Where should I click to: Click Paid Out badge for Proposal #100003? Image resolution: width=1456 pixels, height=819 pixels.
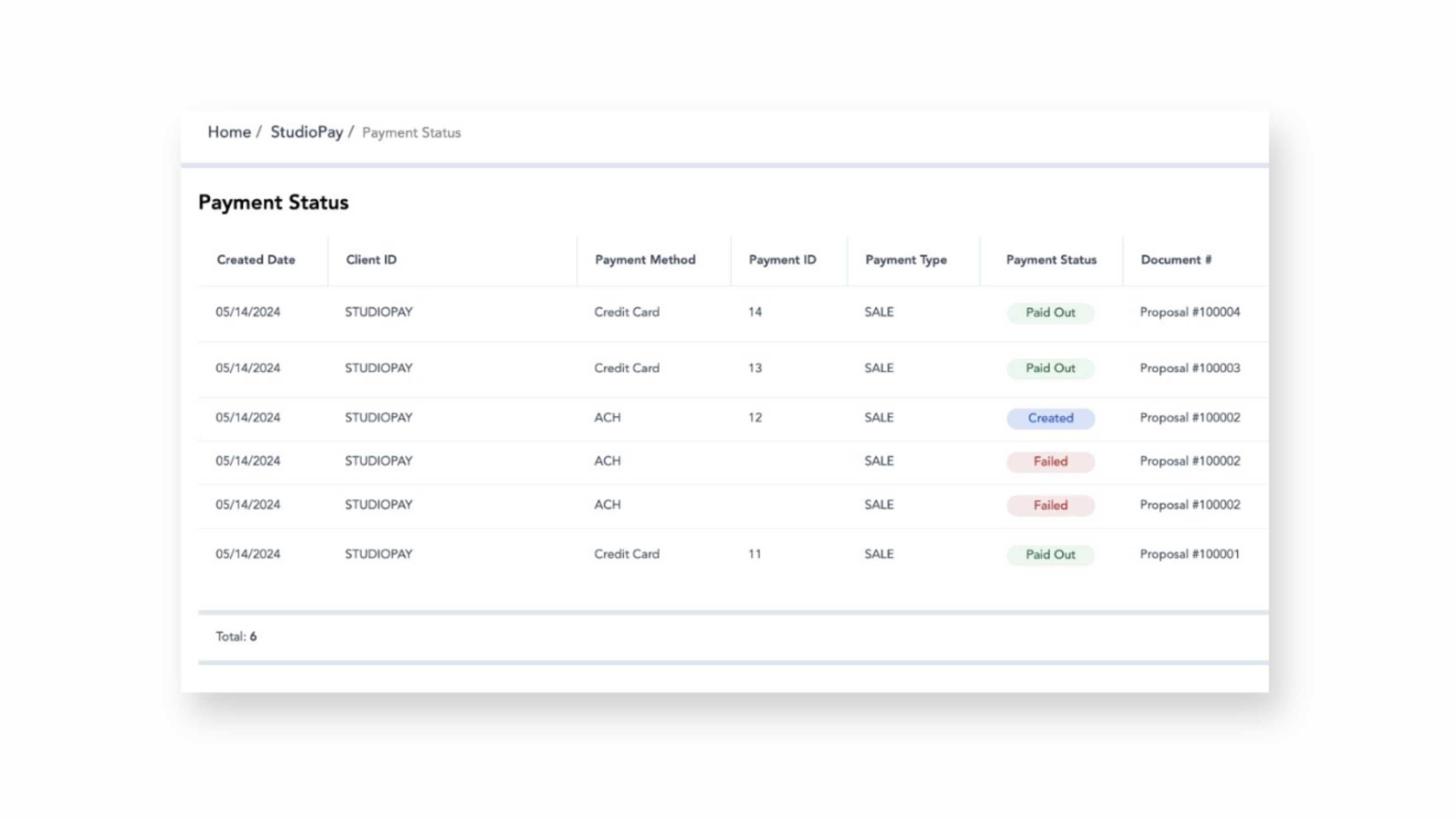coord(1050,369)
